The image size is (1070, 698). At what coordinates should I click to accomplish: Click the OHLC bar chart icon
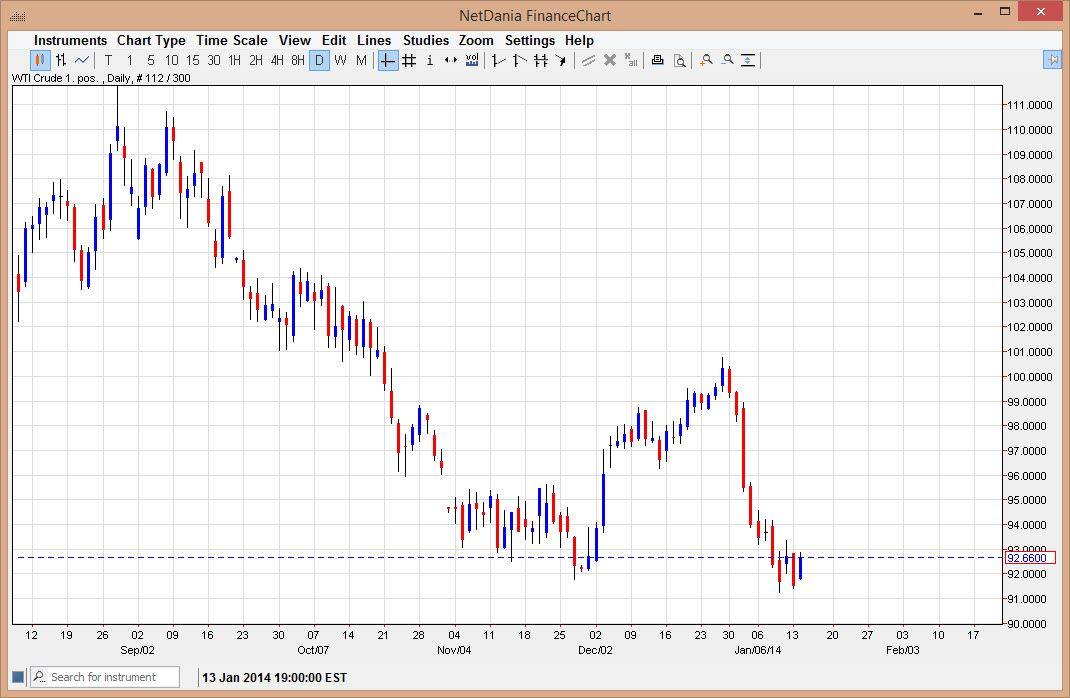(61, 60)
